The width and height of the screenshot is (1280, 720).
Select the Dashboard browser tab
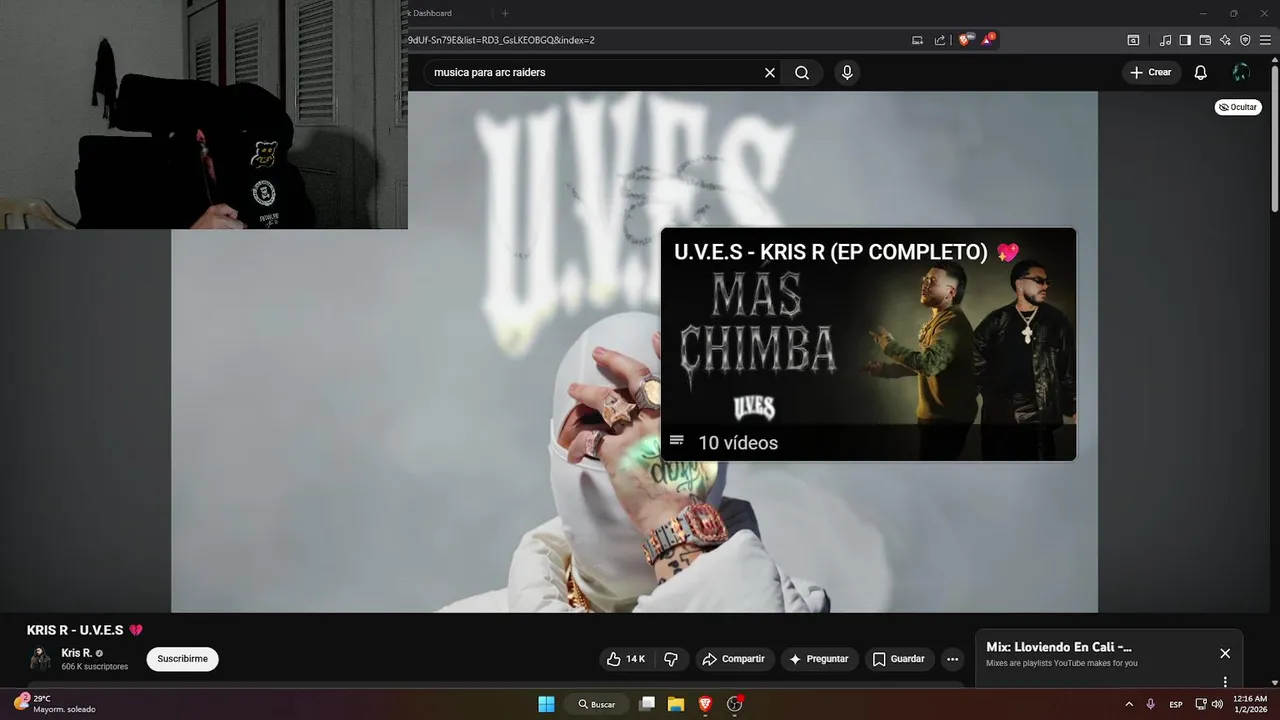(431, 13)
